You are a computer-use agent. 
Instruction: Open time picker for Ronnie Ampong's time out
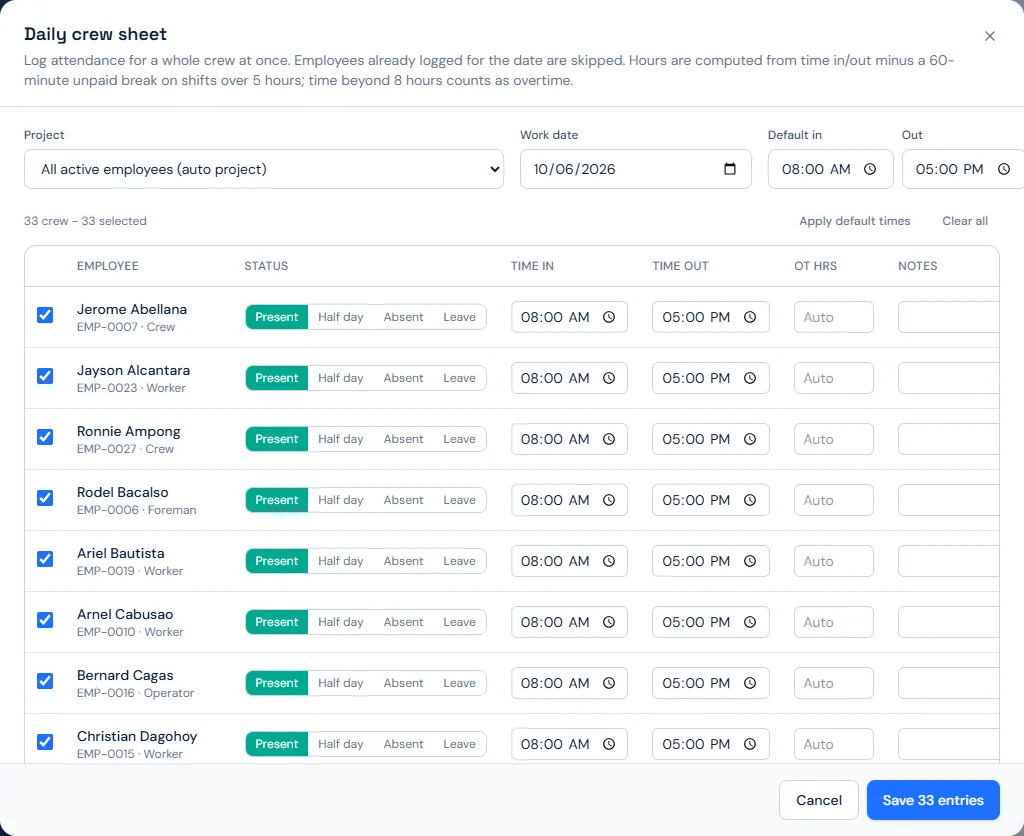pos(750,439)
